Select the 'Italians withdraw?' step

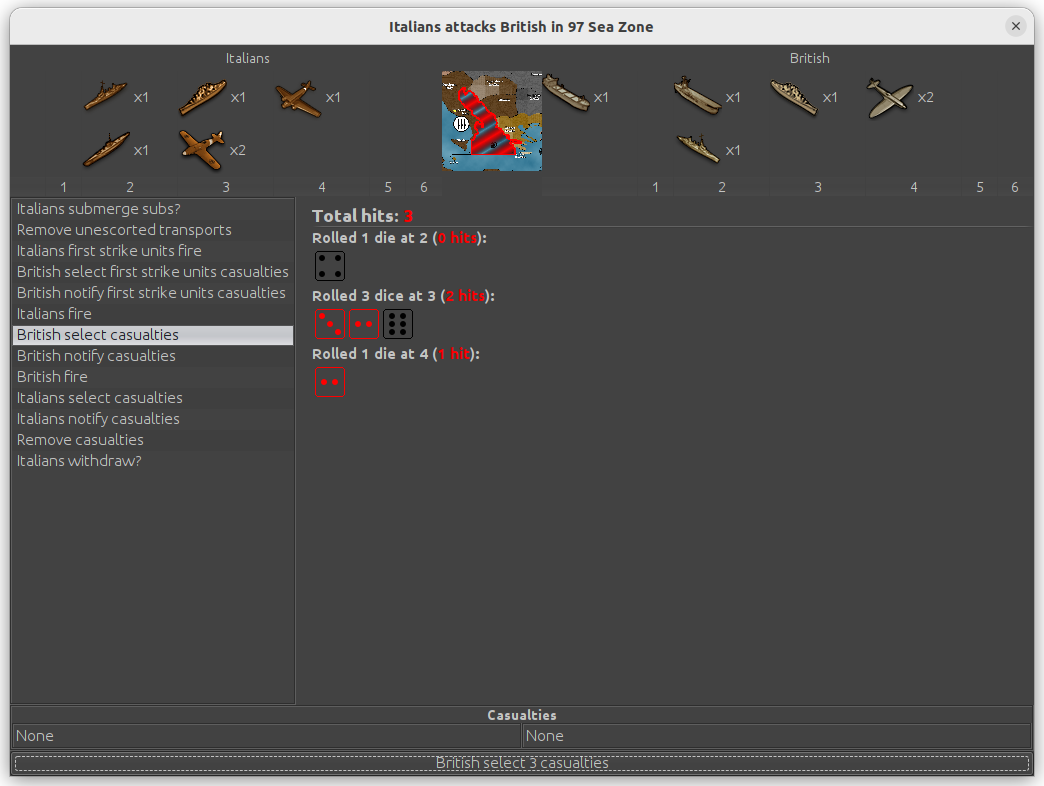click(79, 461)
